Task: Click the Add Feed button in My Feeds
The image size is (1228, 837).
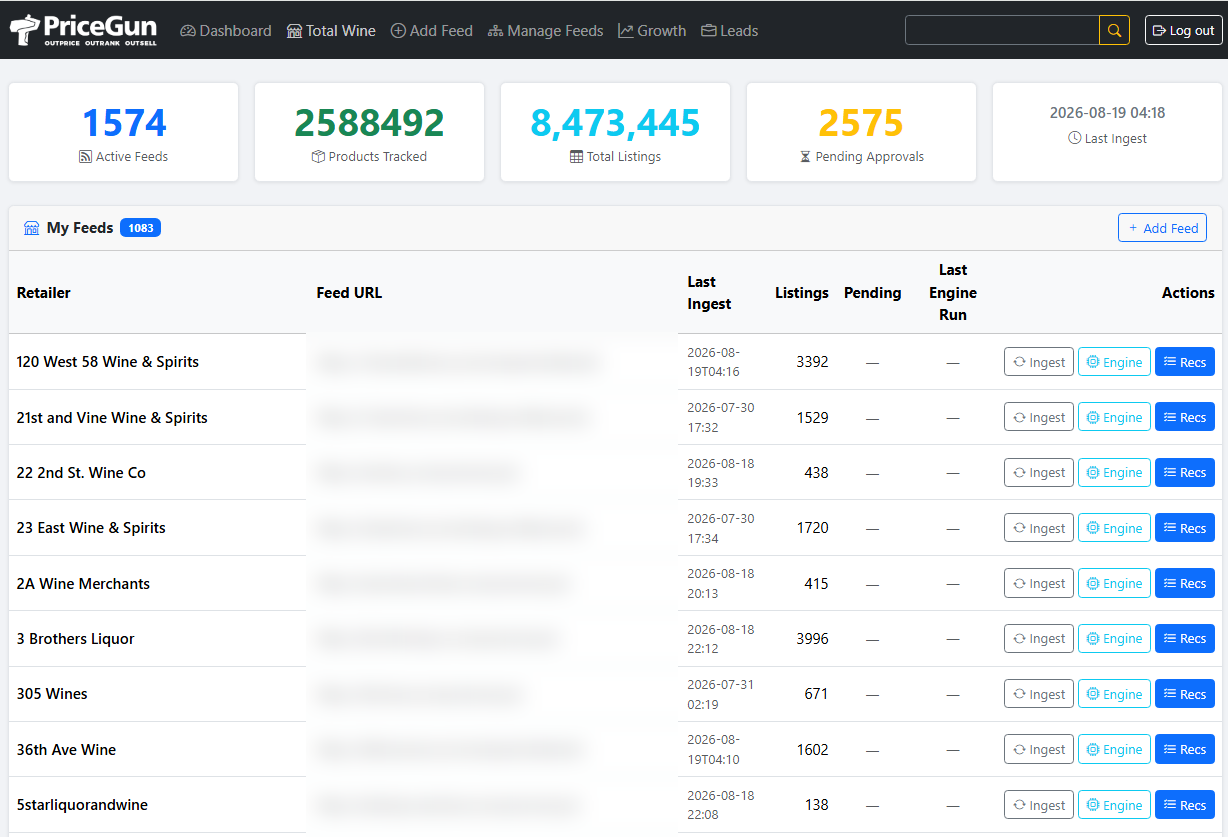Action: coord(1162,228)
